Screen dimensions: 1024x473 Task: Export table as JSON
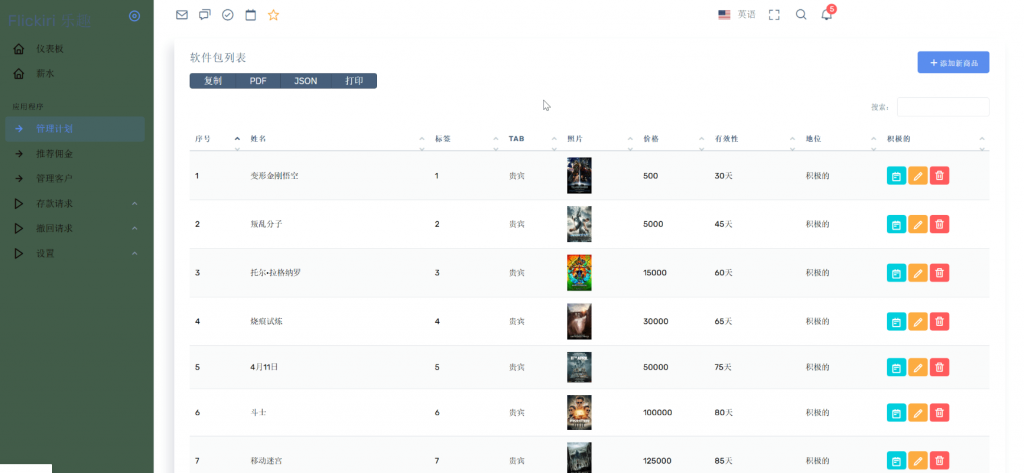(306, 81)
